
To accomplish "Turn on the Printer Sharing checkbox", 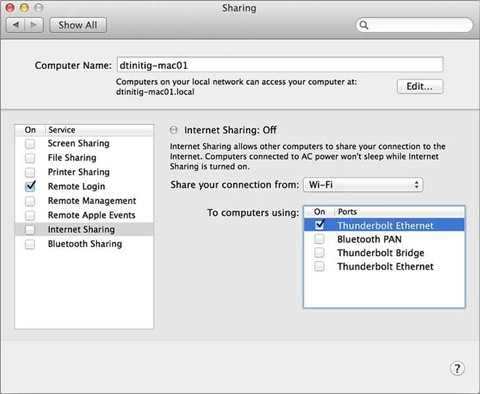I will tap(30, 172).
